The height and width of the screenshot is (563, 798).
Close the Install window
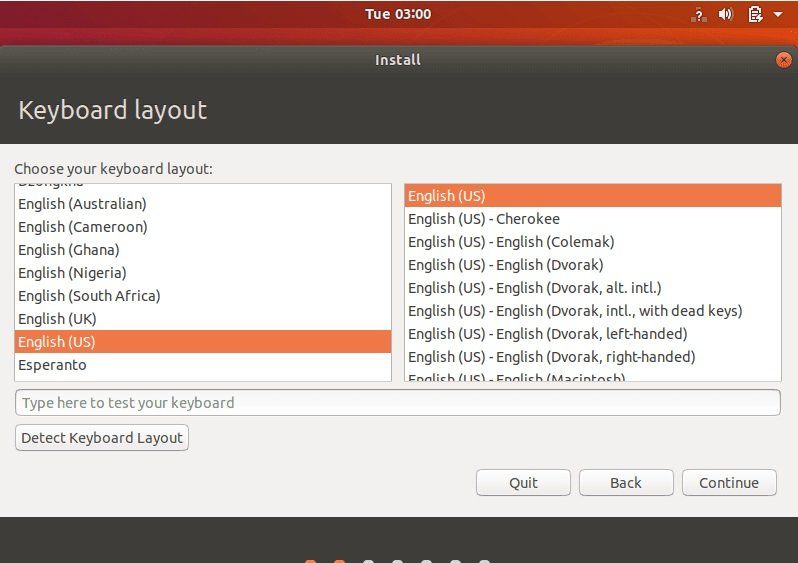pos(784,60)
